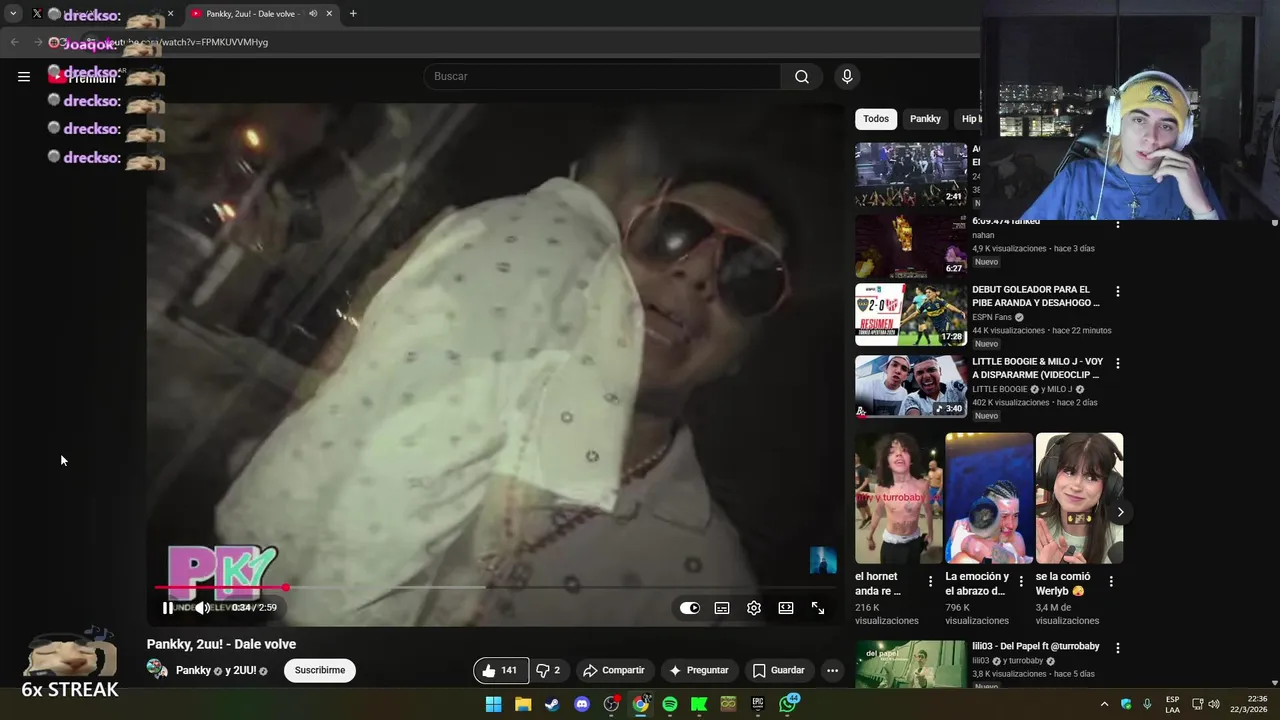1280x720 pixels.
Task: Open player settings gear
Action: click(x=754, y=608)
